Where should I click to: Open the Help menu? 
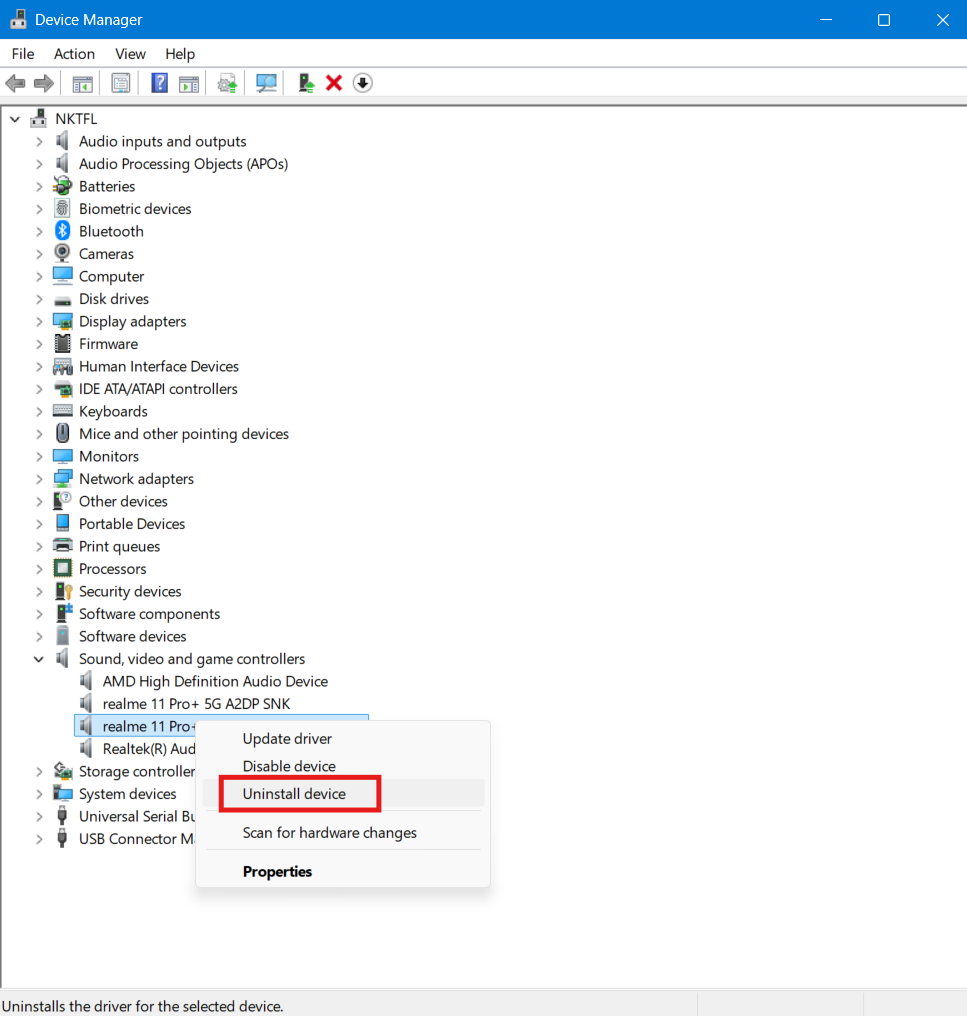click(180, 54)
